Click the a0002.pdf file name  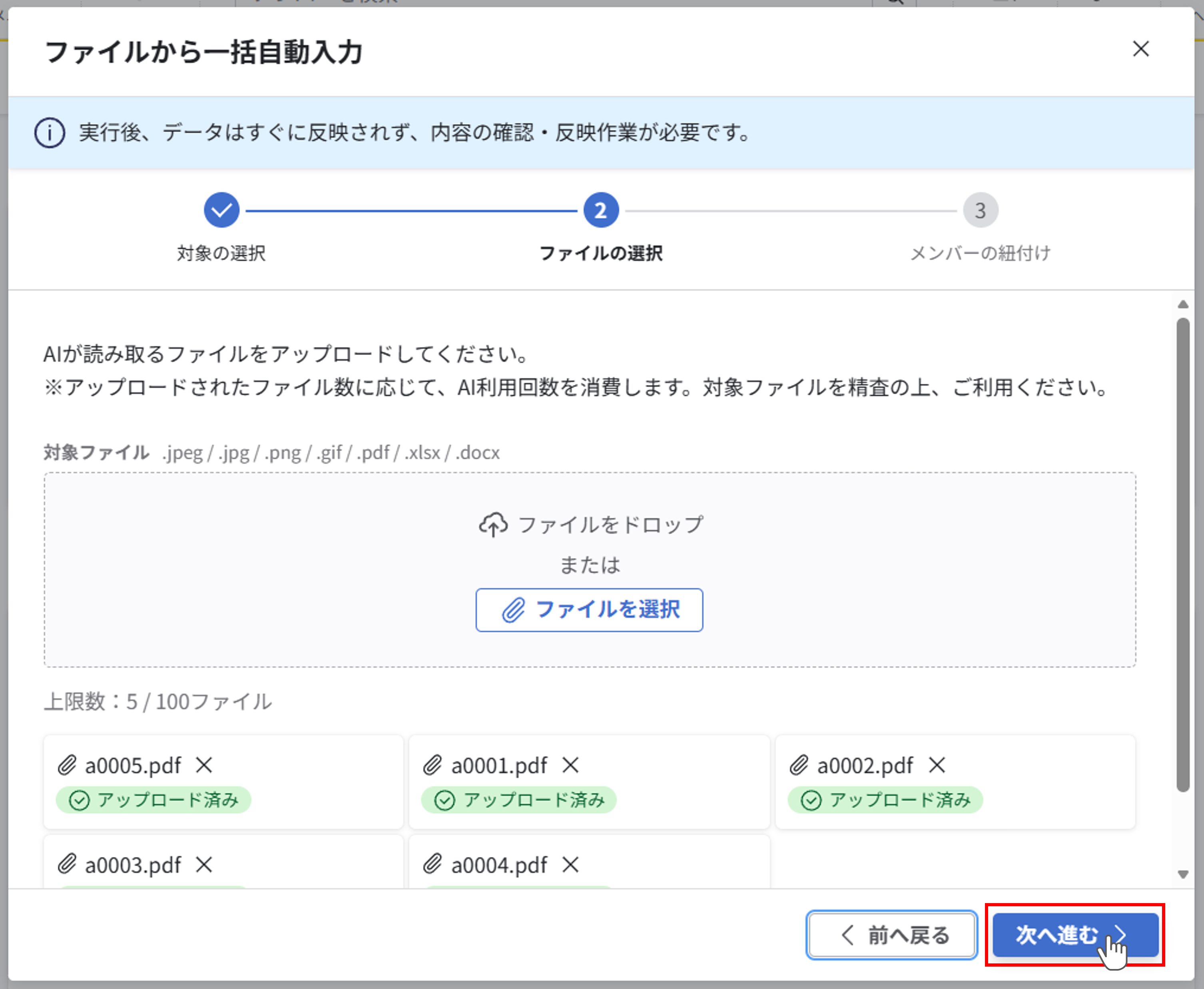coord(865,766)
